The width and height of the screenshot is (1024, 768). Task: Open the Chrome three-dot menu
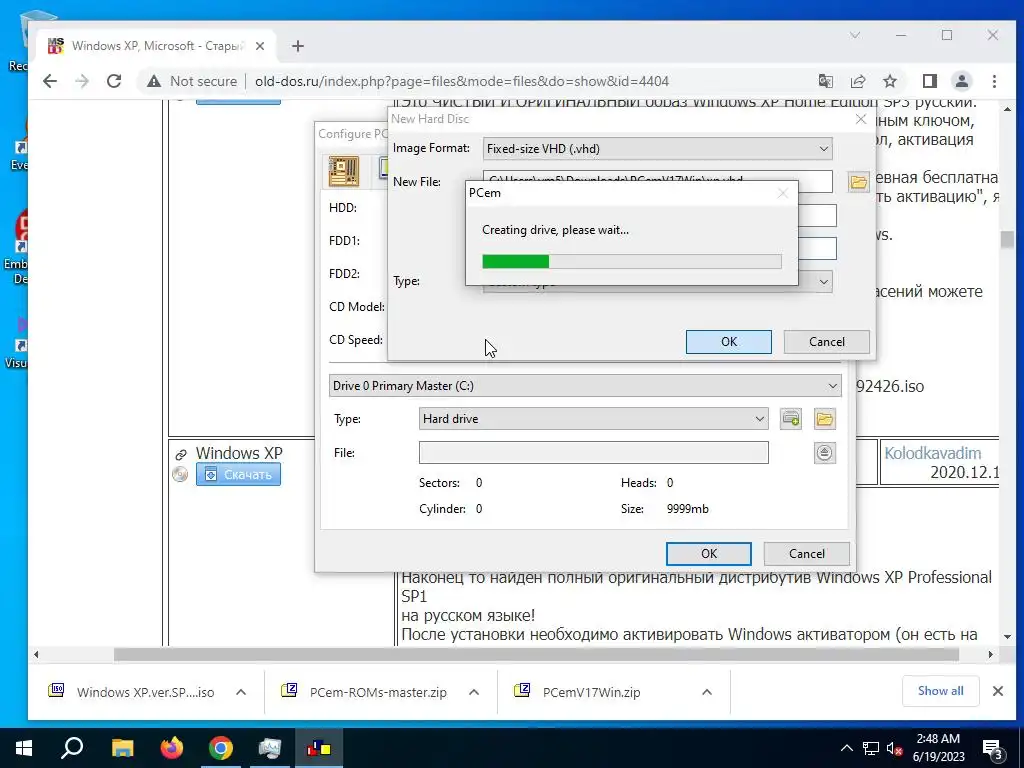point(994,81)
